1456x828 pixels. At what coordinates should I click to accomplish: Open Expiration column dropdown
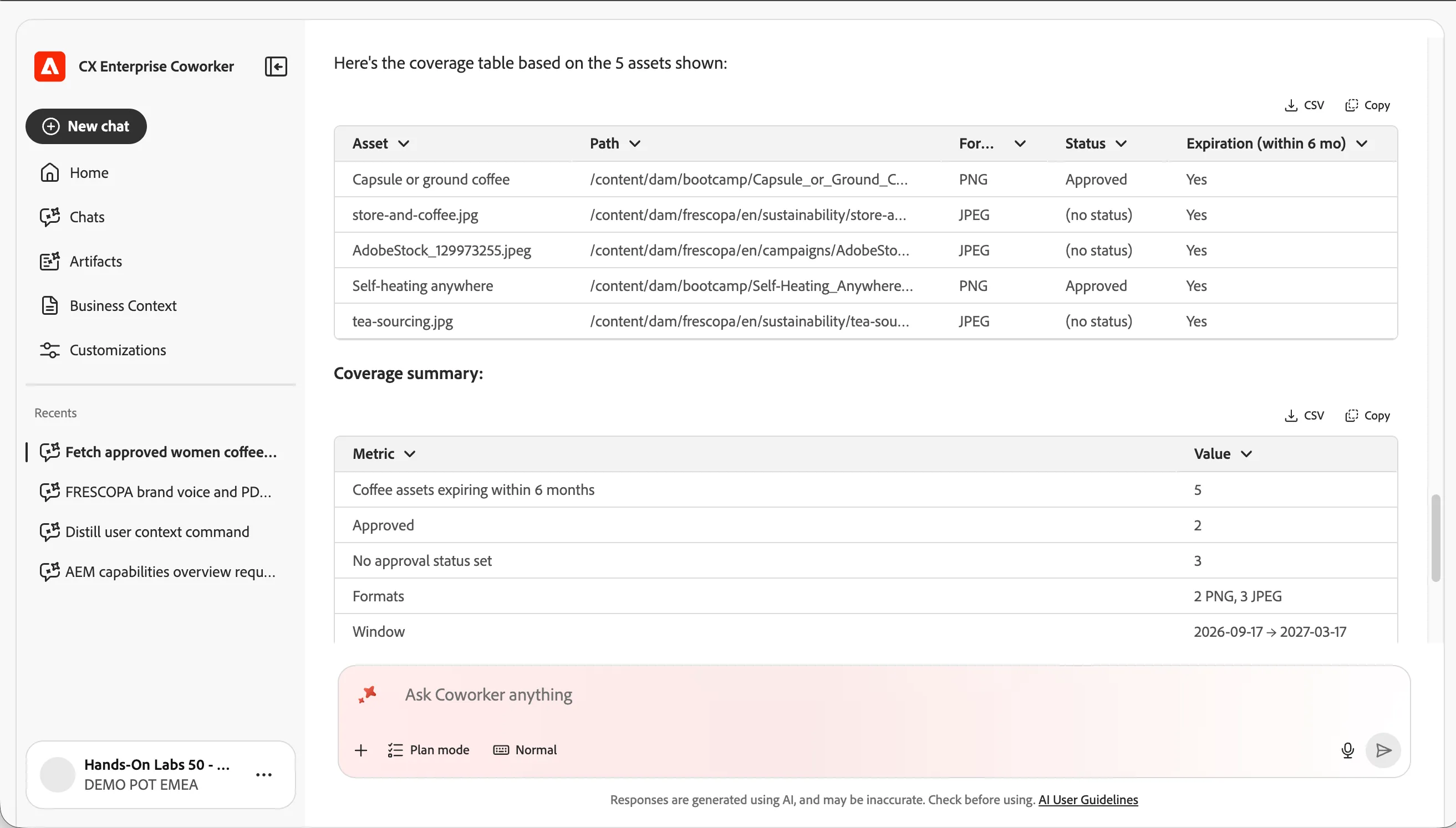click(x=1362, y=144)
